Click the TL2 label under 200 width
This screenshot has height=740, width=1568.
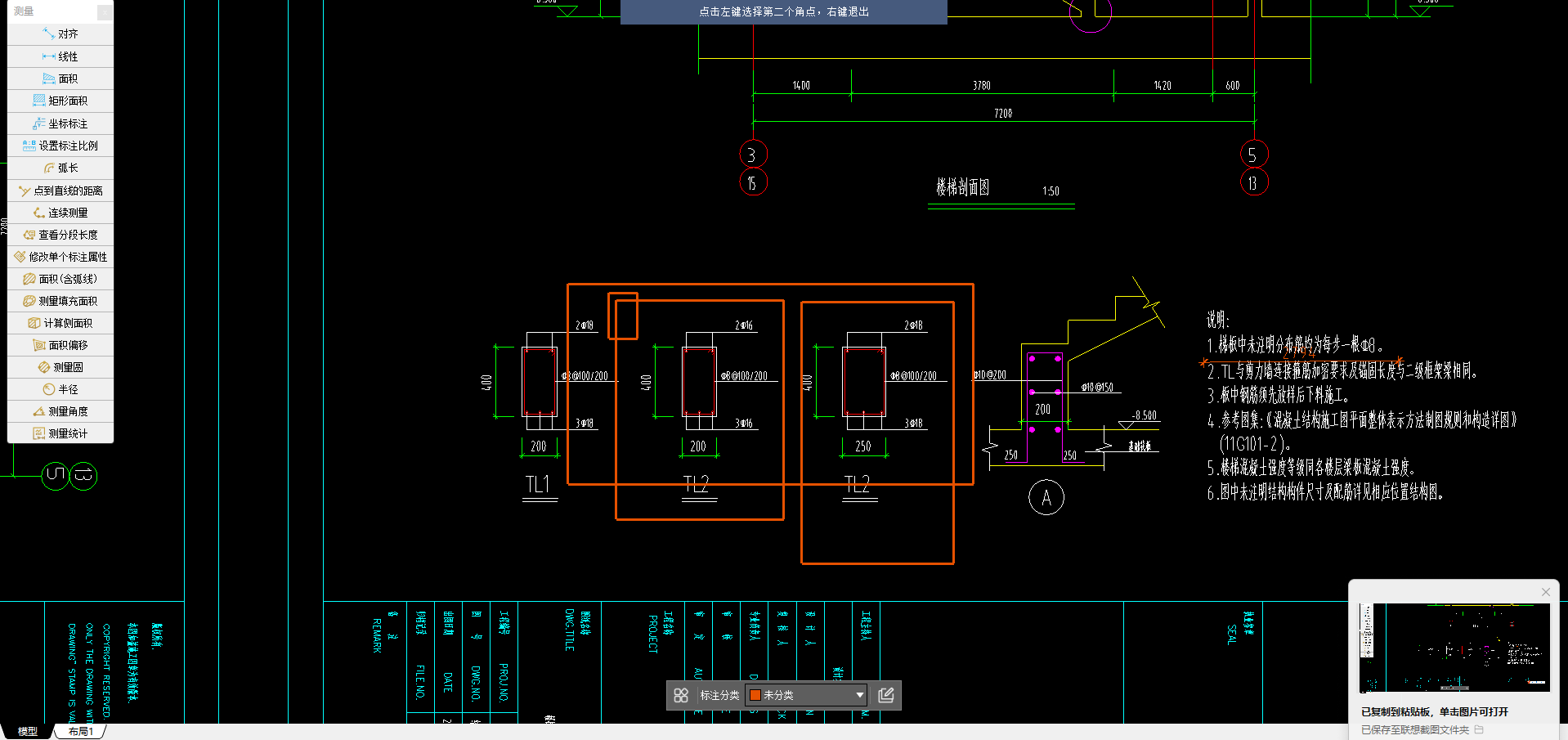[x=697, y=485]
